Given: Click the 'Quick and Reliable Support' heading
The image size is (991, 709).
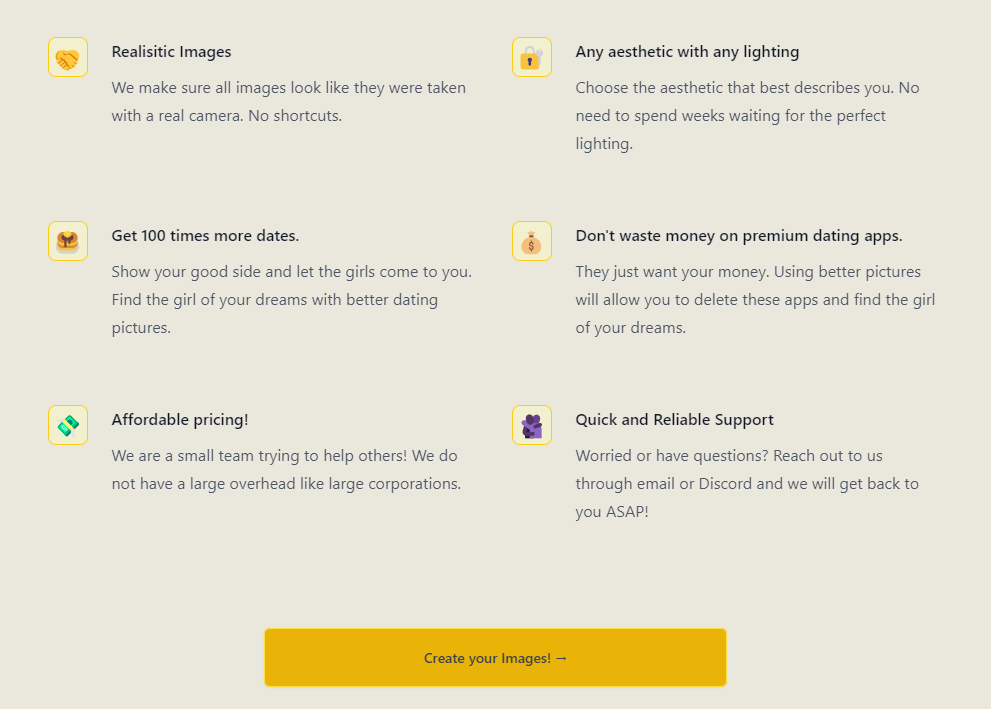Looking at the screenshot, I should 674,420.
